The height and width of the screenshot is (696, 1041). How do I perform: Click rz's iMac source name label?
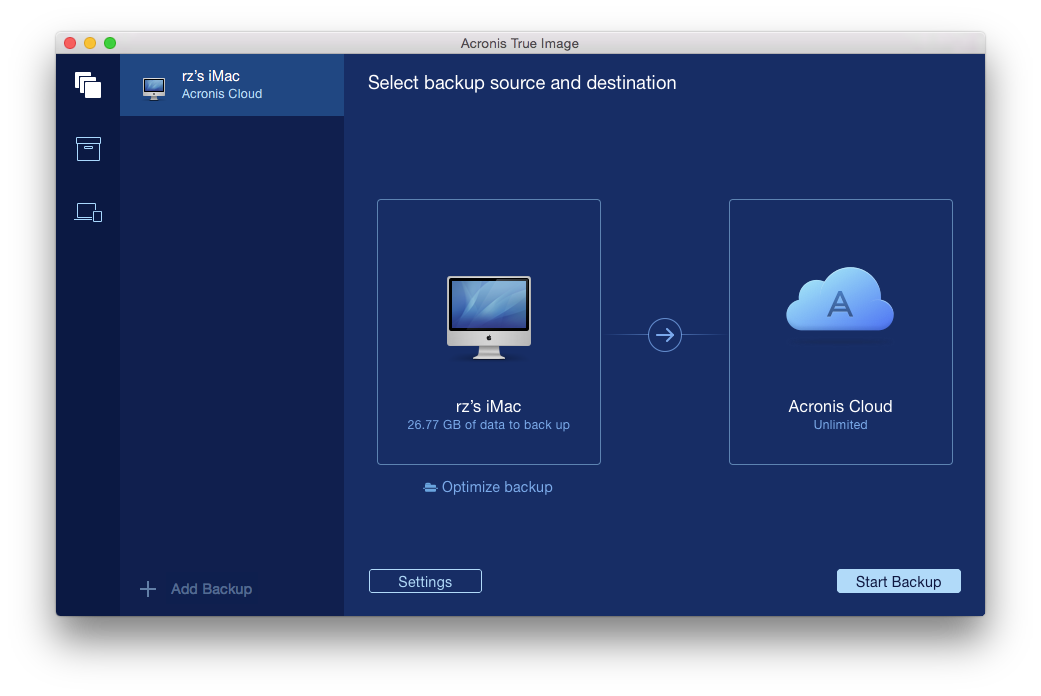click(488, 406)
